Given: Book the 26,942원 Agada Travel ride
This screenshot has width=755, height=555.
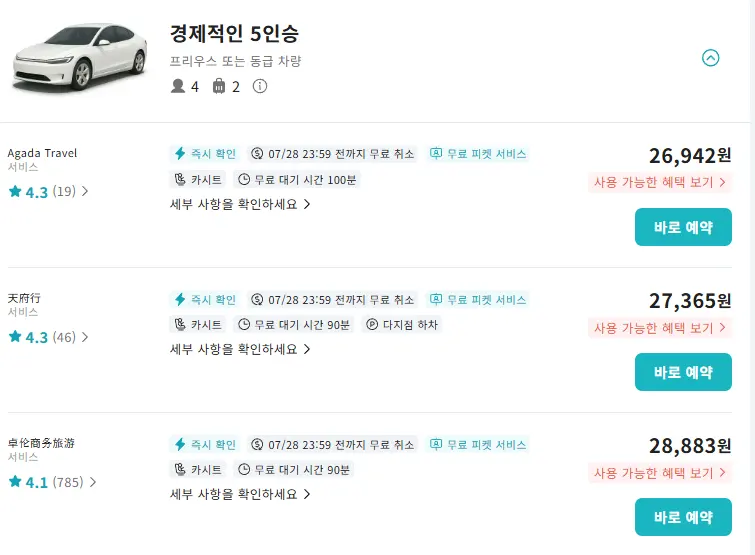Looking at the screenshot, I should point(683,227).
